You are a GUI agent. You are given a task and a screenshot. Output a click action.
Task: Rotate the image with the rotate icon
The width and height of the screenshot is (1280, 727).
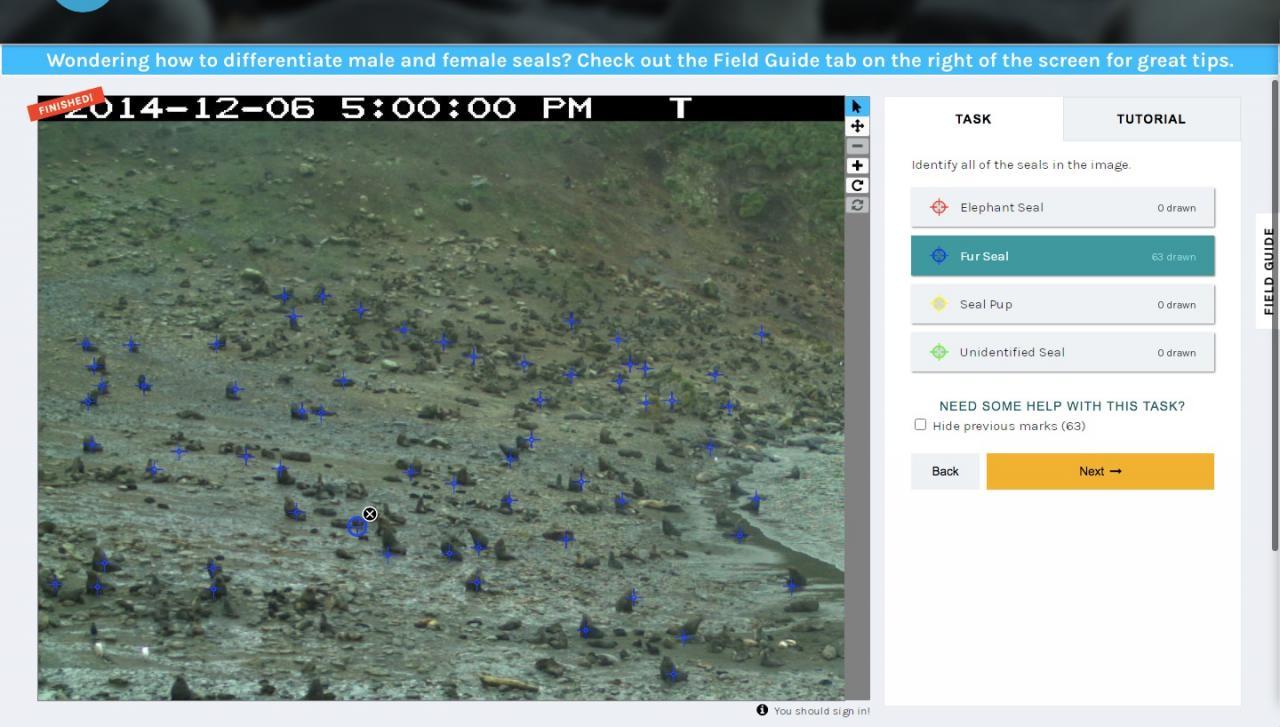click(857, 185)
